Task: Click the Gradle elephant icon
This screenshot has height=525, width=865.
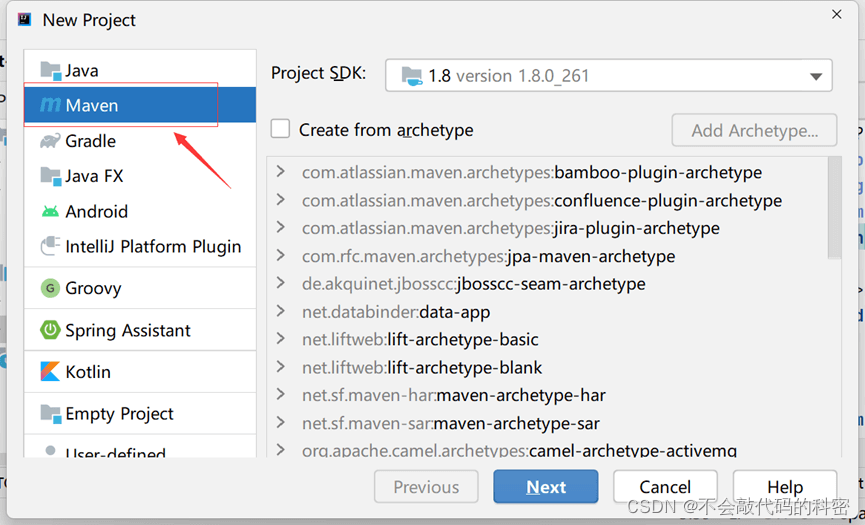Action: click(x=50, y=141)
